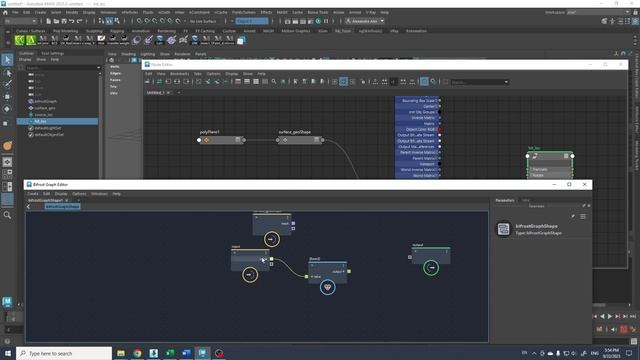Click the bifrostGraphShape icon in Parameters panel
Screen dimensions: 640x360
[503, 229]
